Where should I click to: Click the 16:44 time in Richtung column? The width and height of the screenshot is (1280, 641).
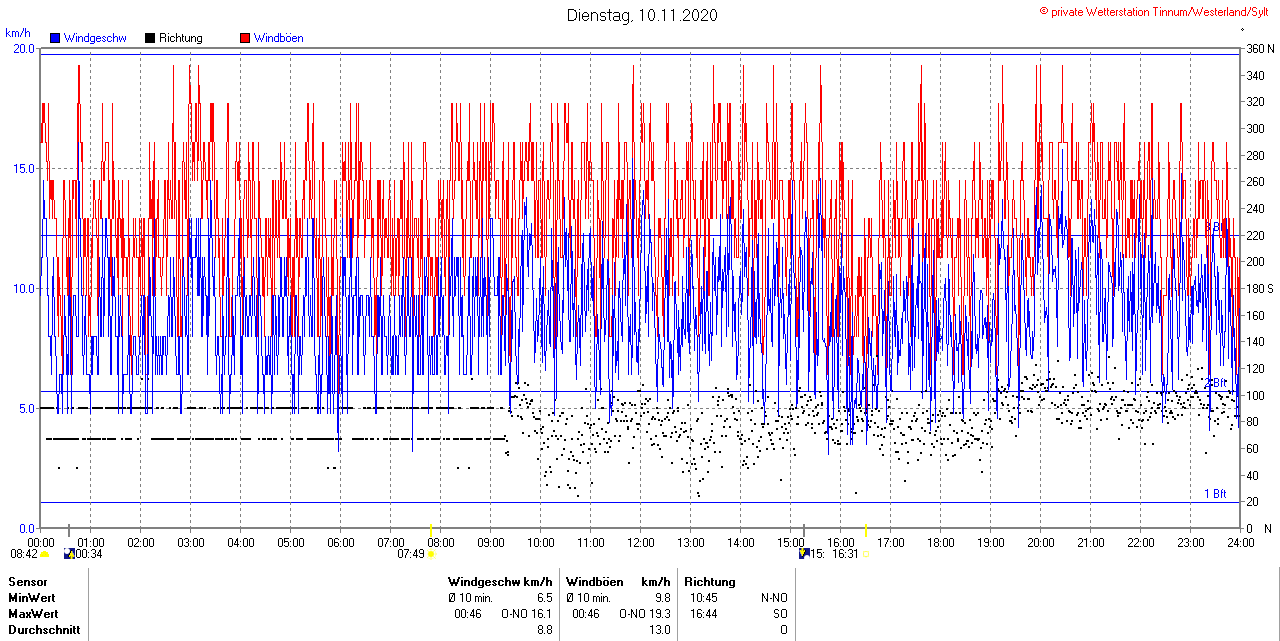pos(704,613)
